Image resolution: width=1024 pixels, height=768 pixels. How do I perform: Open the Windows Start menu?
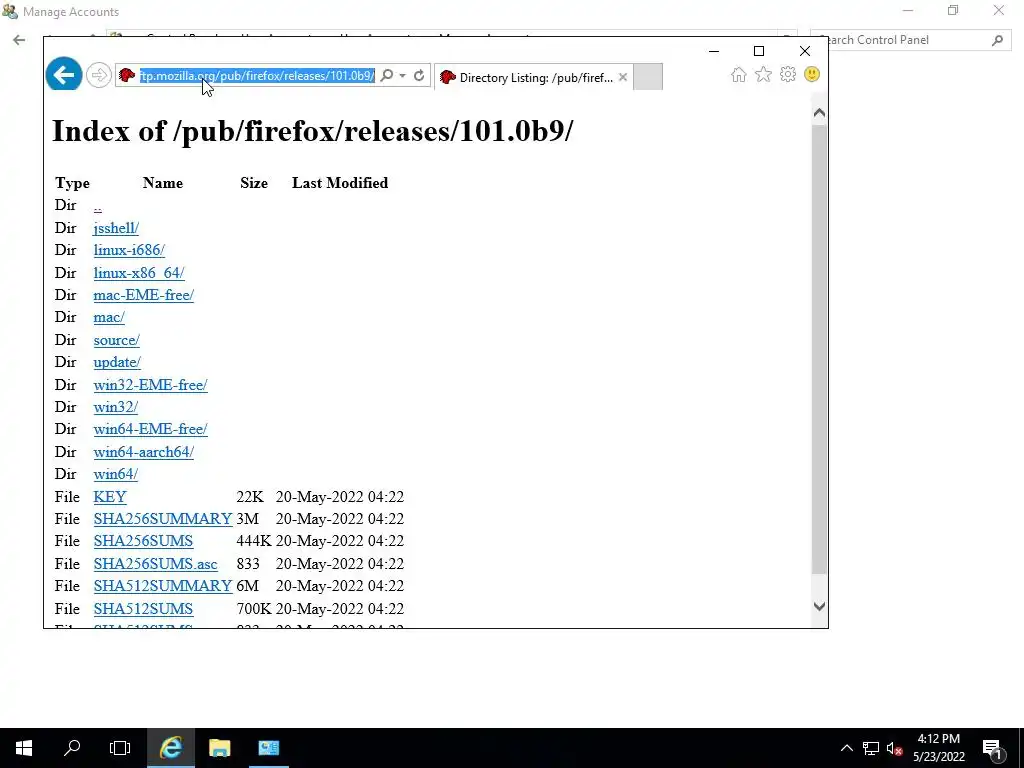point(24,748)
